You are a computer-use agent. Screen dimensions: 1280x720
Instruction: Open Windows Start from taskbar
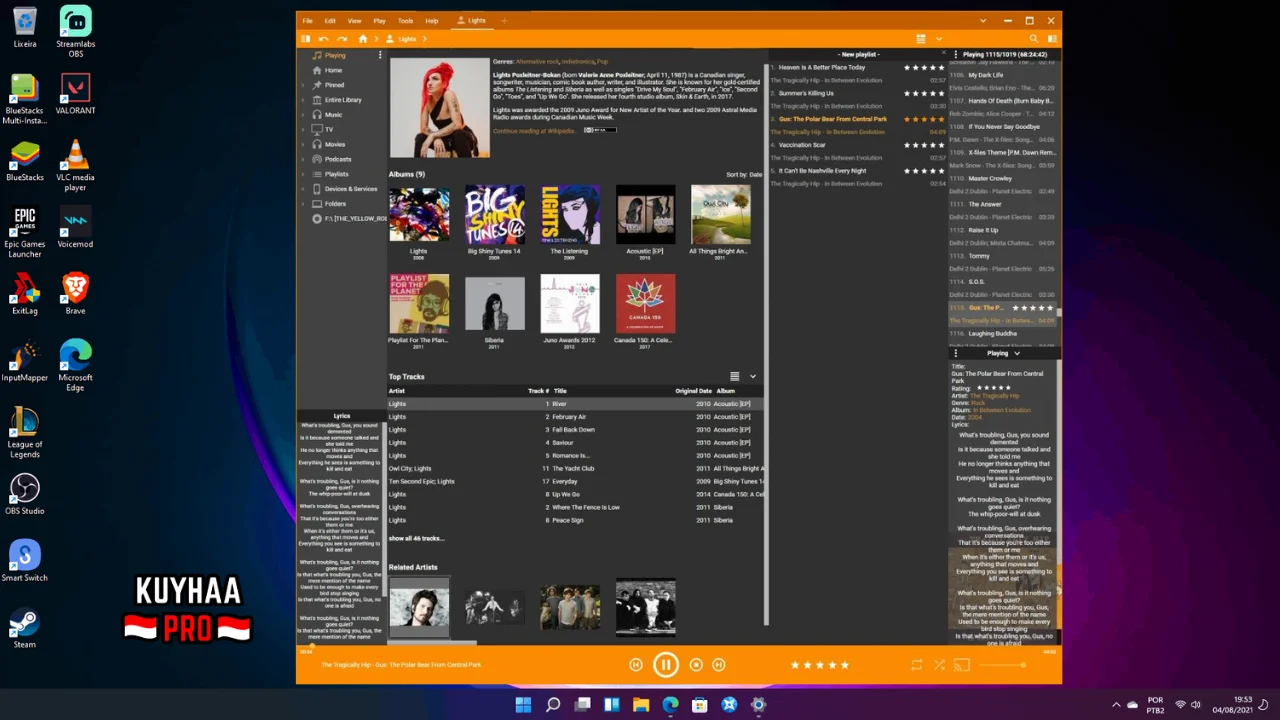[523, 705]
